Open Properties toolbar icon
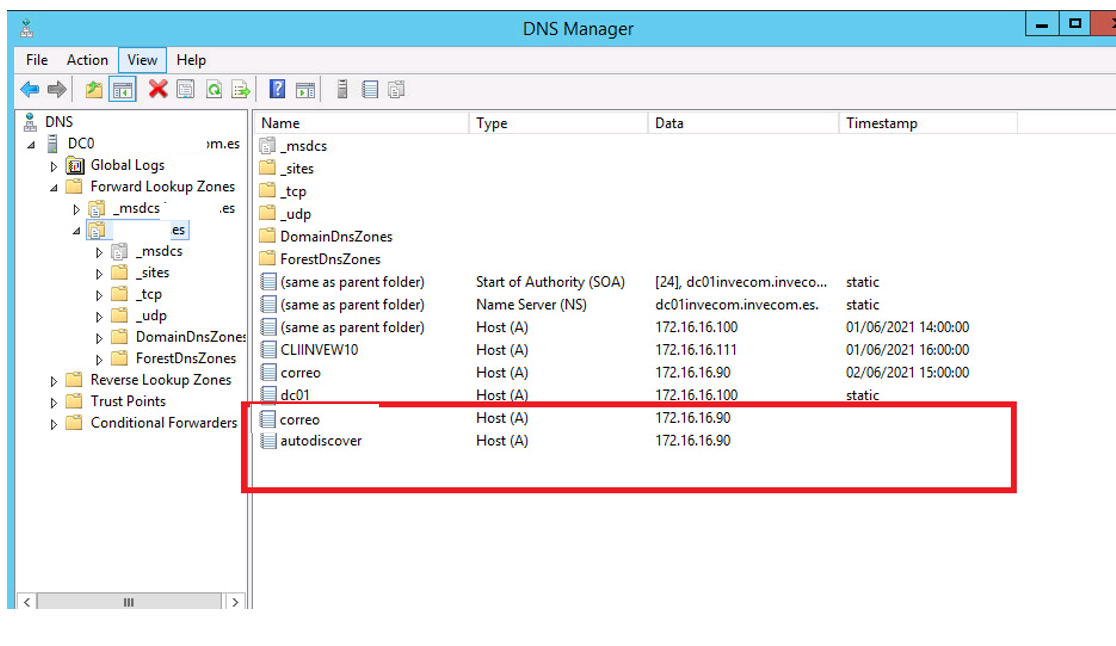Screen dimensions: 1116x646 [186, 90]
